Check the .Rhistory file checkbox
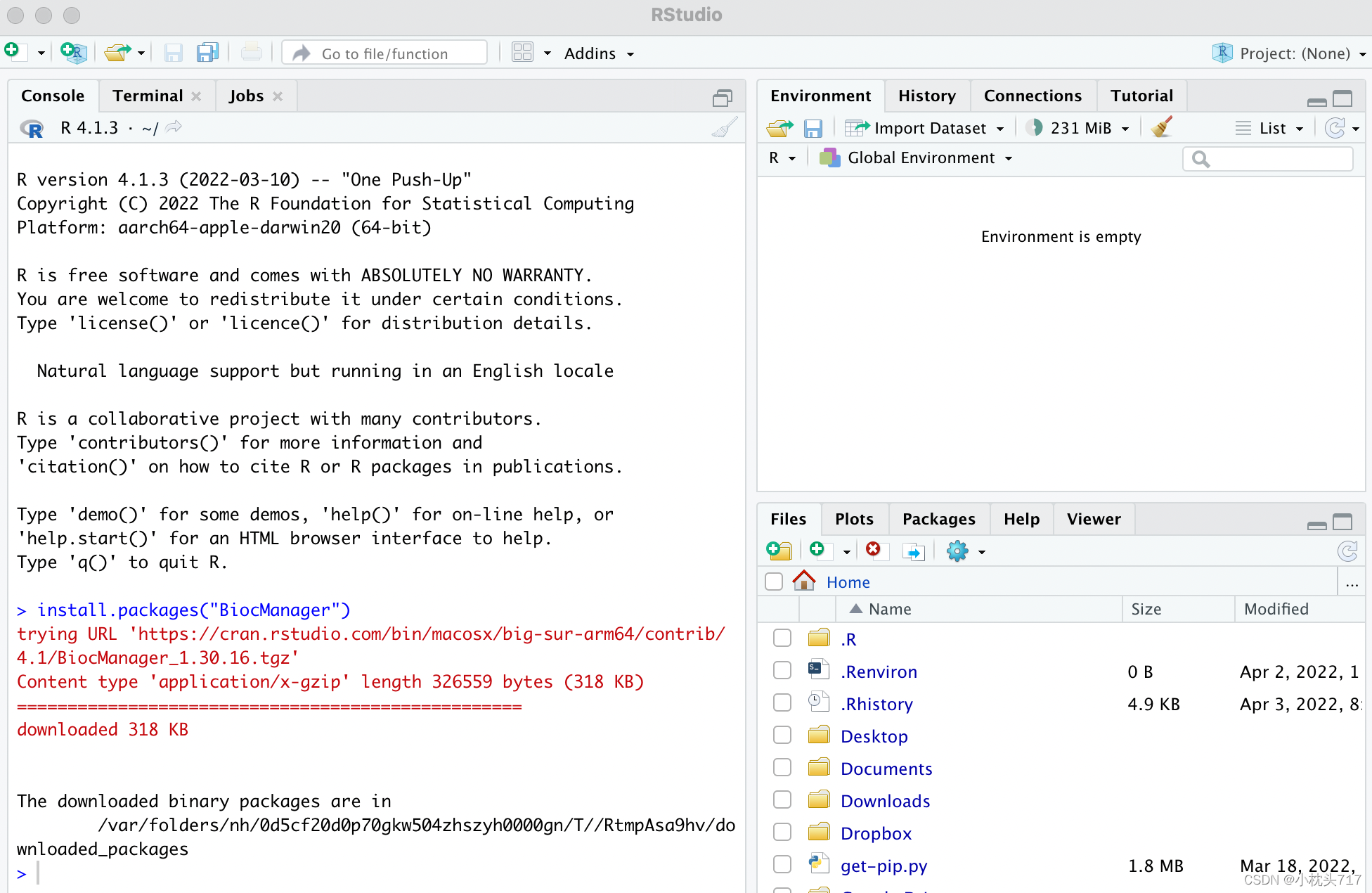The height and width of the screenshot is (893, 1372). [782, 702]
